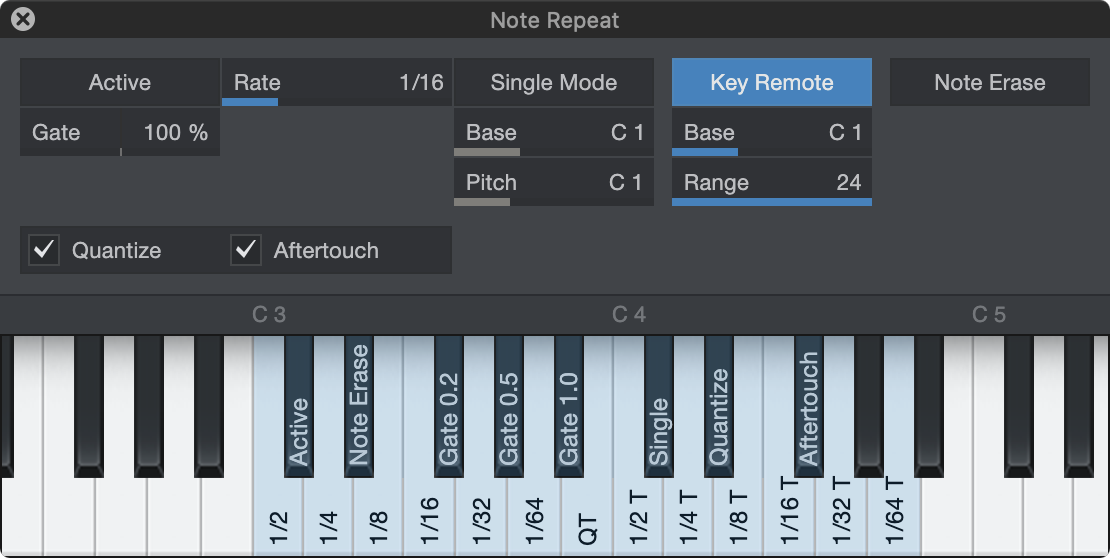Click the Aftertouch black piano key
1110x558 pixels.
click(x=809, y=405)
